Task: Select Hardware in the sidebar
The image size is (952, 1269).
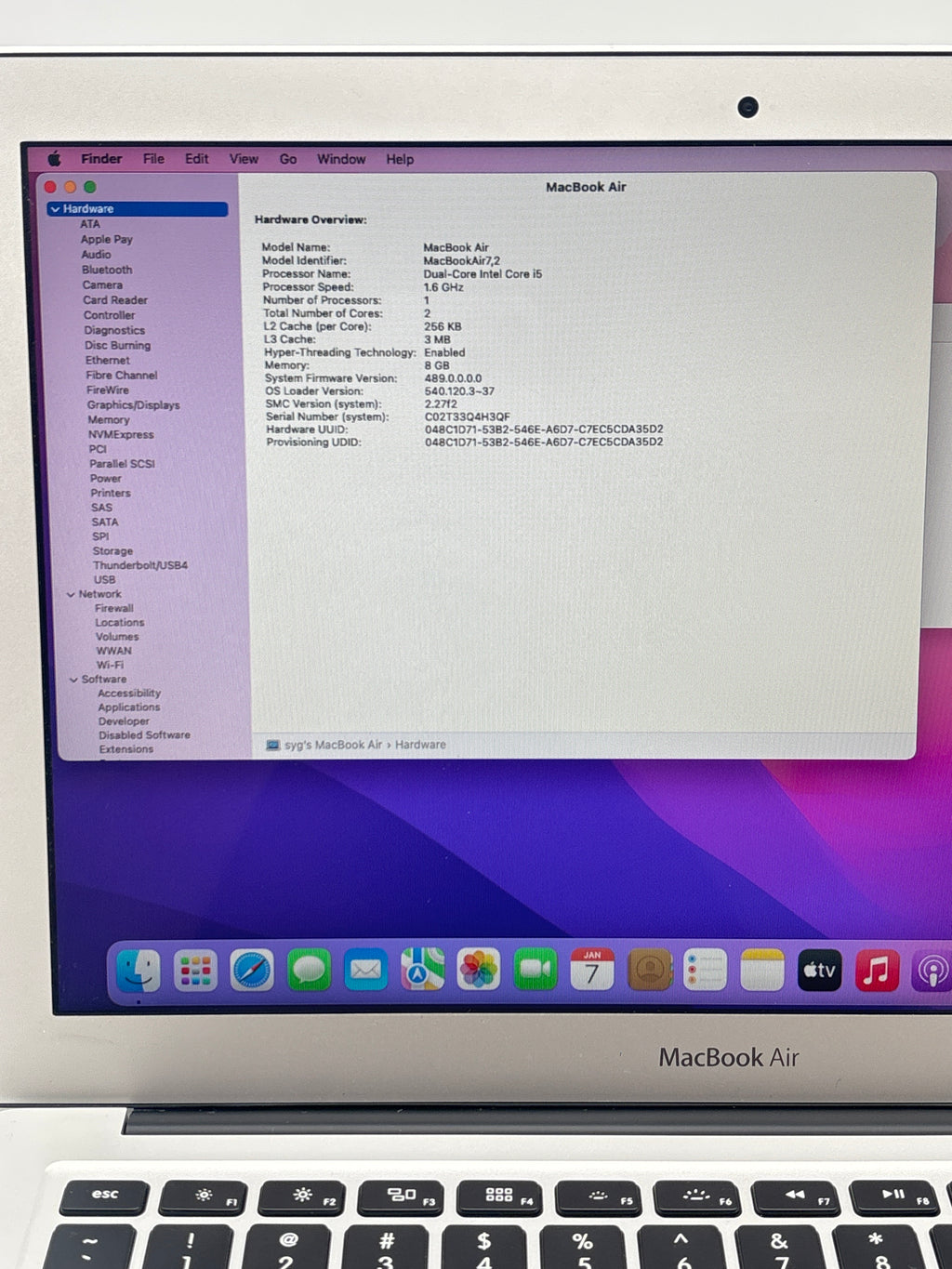Action: 138,209
